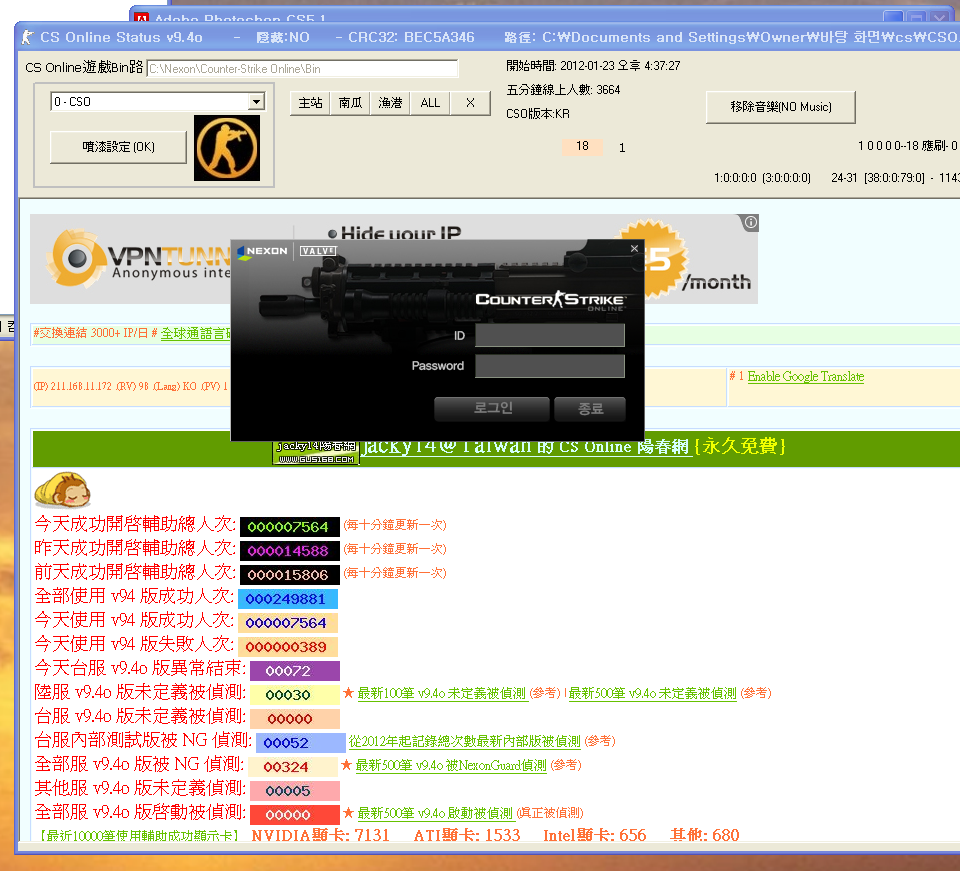
Task: Click the pink 00005 counter
Action: 294,791
